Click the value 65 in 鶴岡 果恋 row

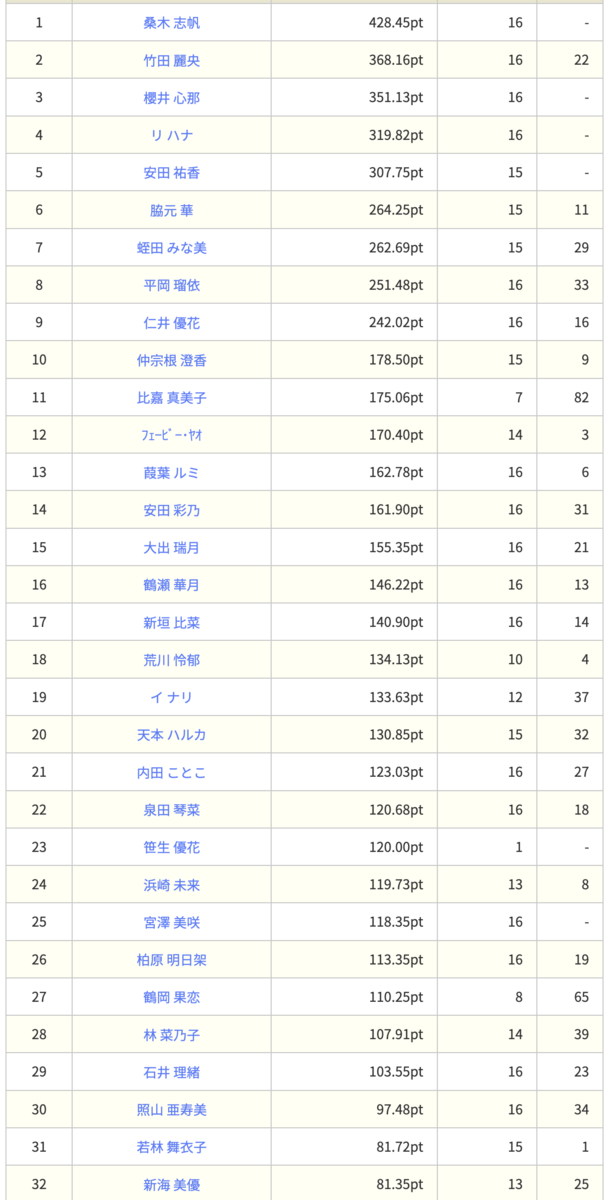click(582, 998)
